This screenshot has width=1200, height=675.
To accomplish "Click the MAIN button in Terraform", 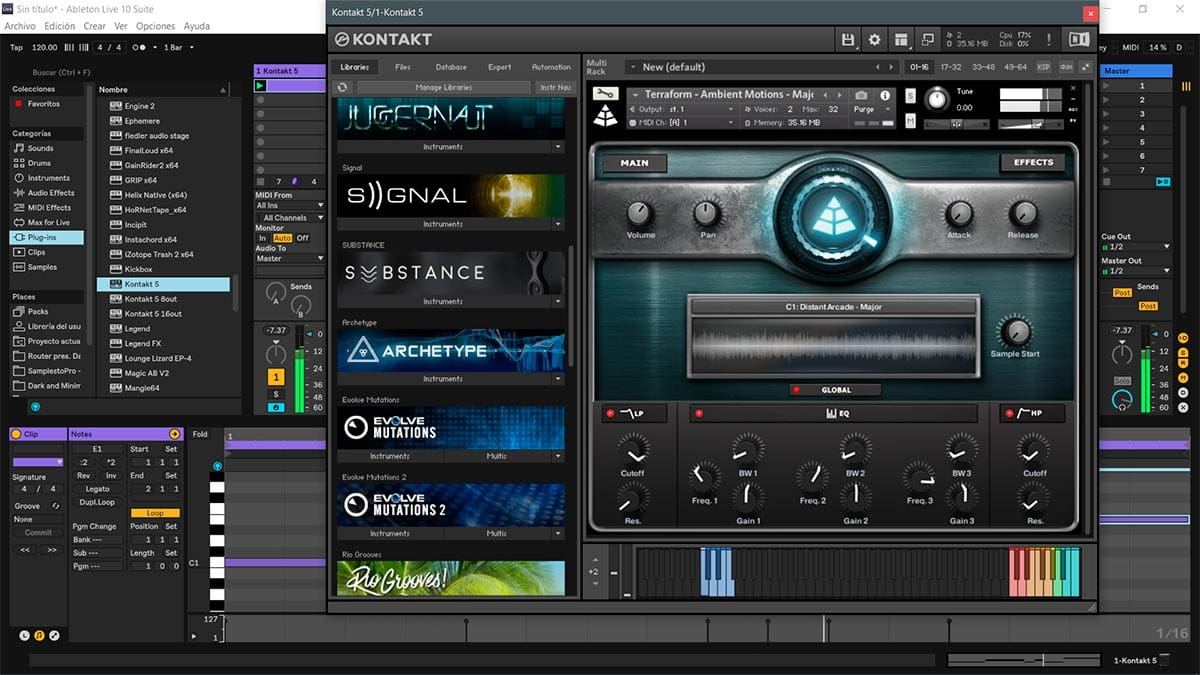I will pyautogui.click(x=635, y=162).
